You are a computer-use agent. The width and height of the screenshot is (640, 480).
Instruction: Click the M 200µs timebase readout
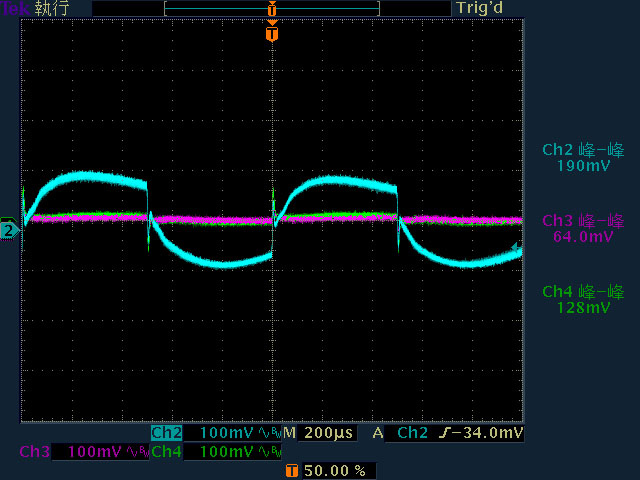tap(319, 433)
